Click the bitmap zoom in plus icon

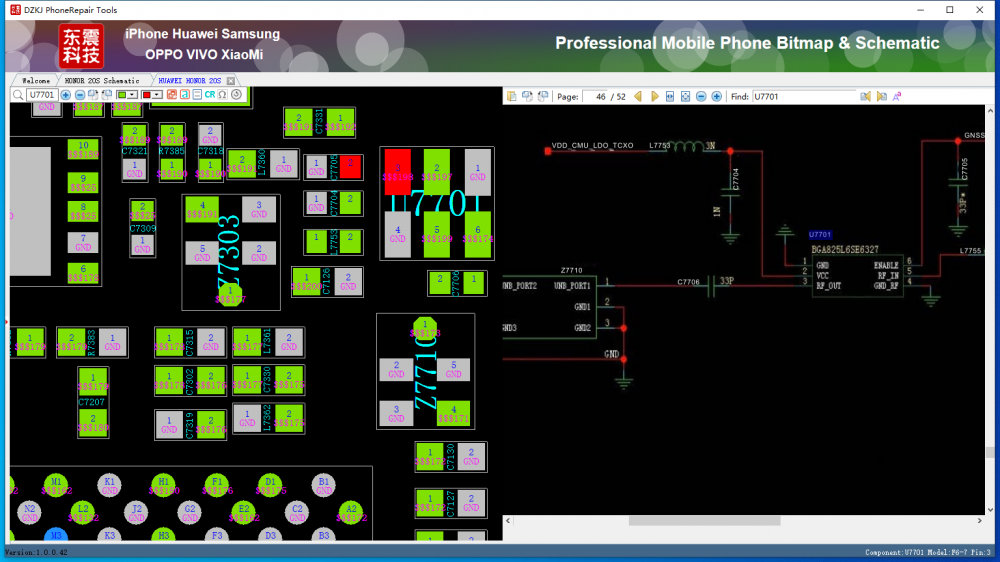click(x=66, y=95)
